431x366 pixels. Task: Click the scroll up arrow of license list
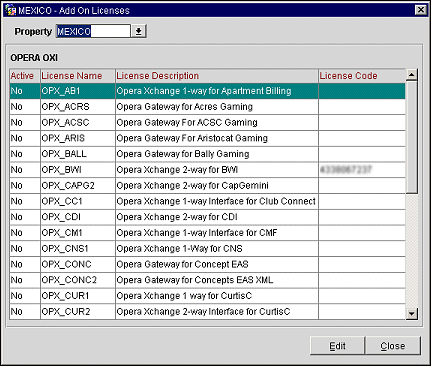412,75
